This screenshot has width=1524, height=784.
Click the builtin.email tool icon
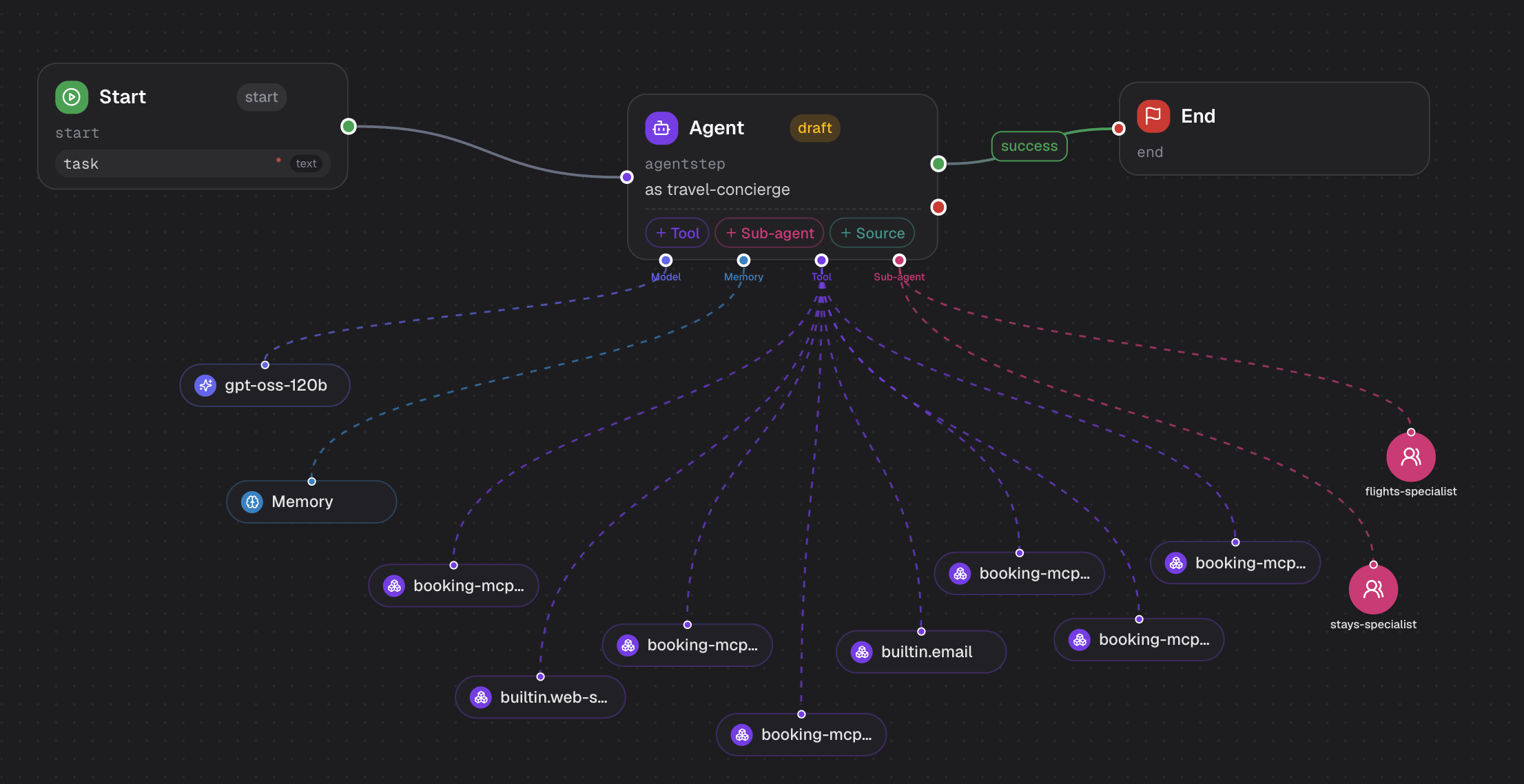tap(862, 652)
